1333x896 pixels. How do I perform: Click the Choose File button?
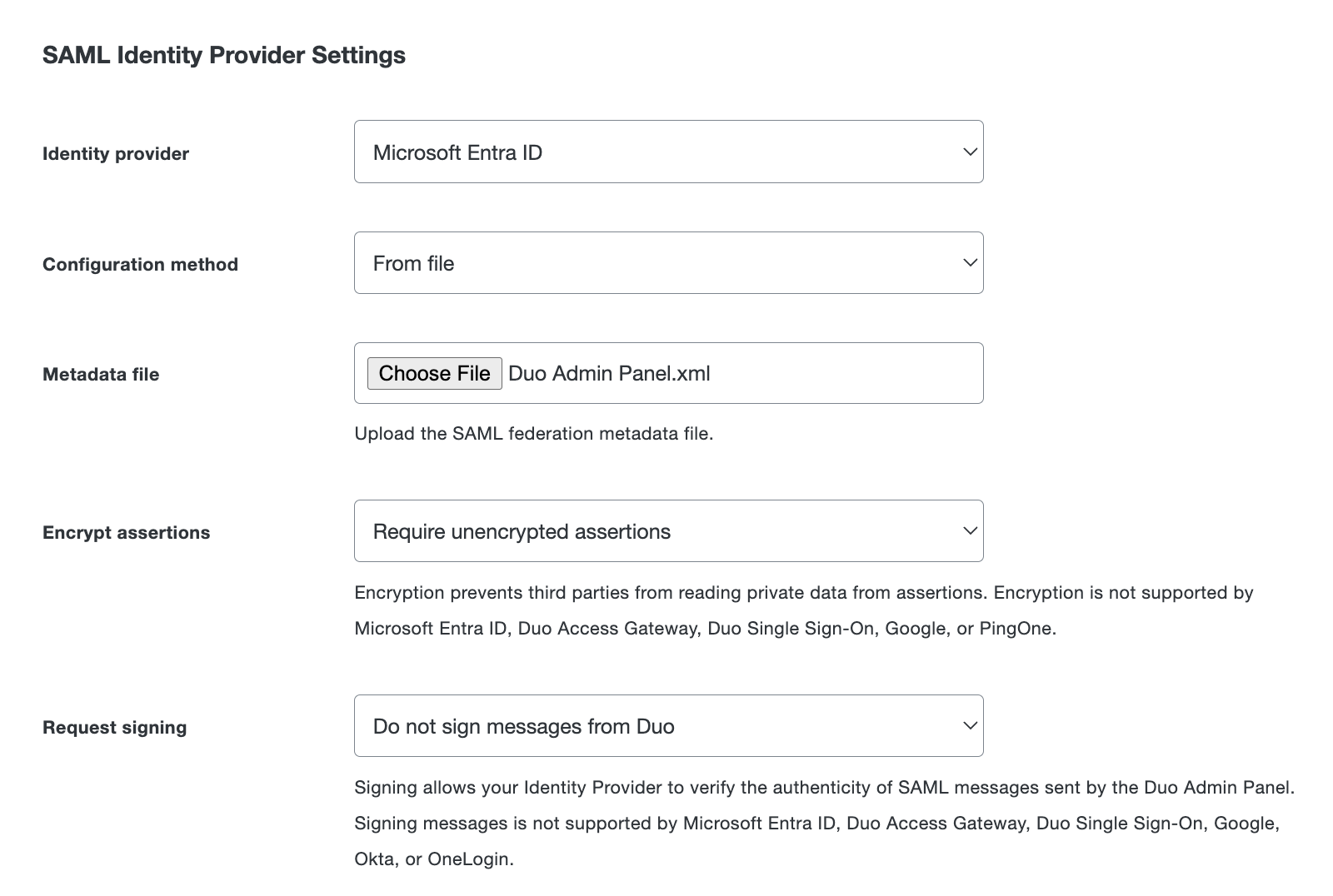tap(434, 373)
